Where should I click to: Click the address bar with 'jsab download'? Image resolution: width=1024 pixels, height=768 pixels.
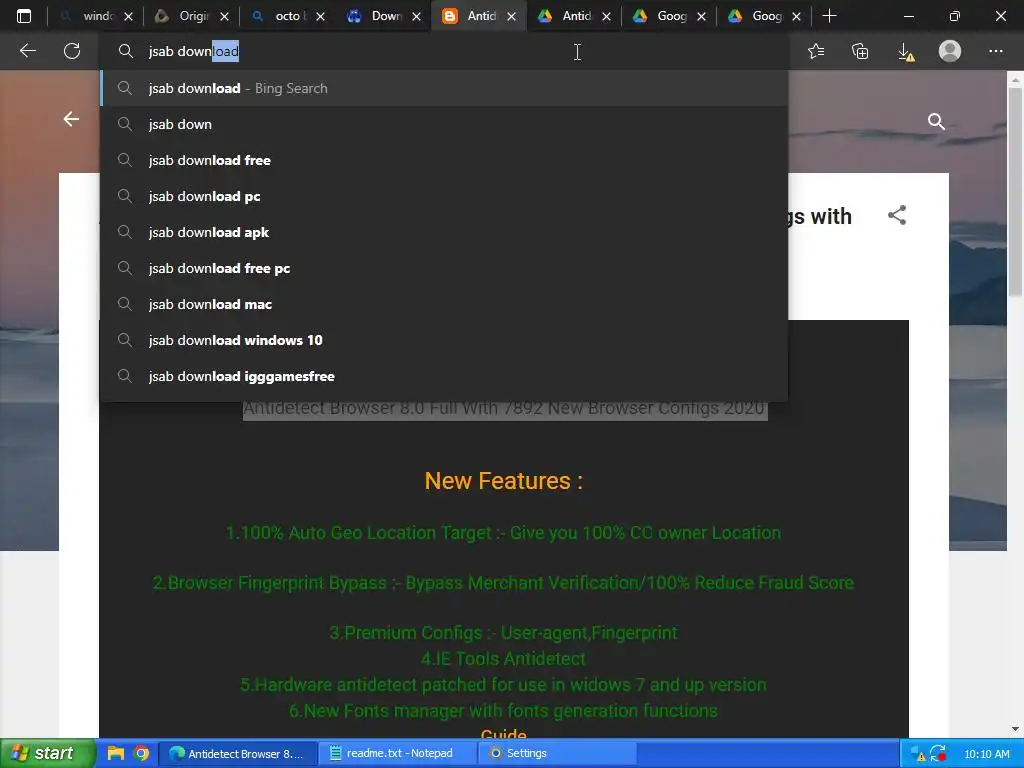pos(444,51)
